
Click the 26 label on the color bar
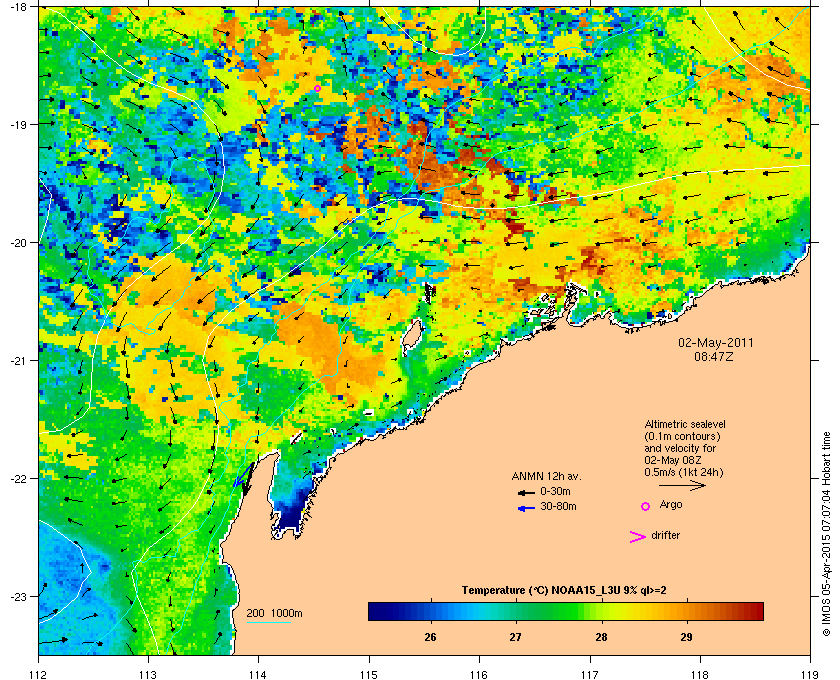click(430, 637)
